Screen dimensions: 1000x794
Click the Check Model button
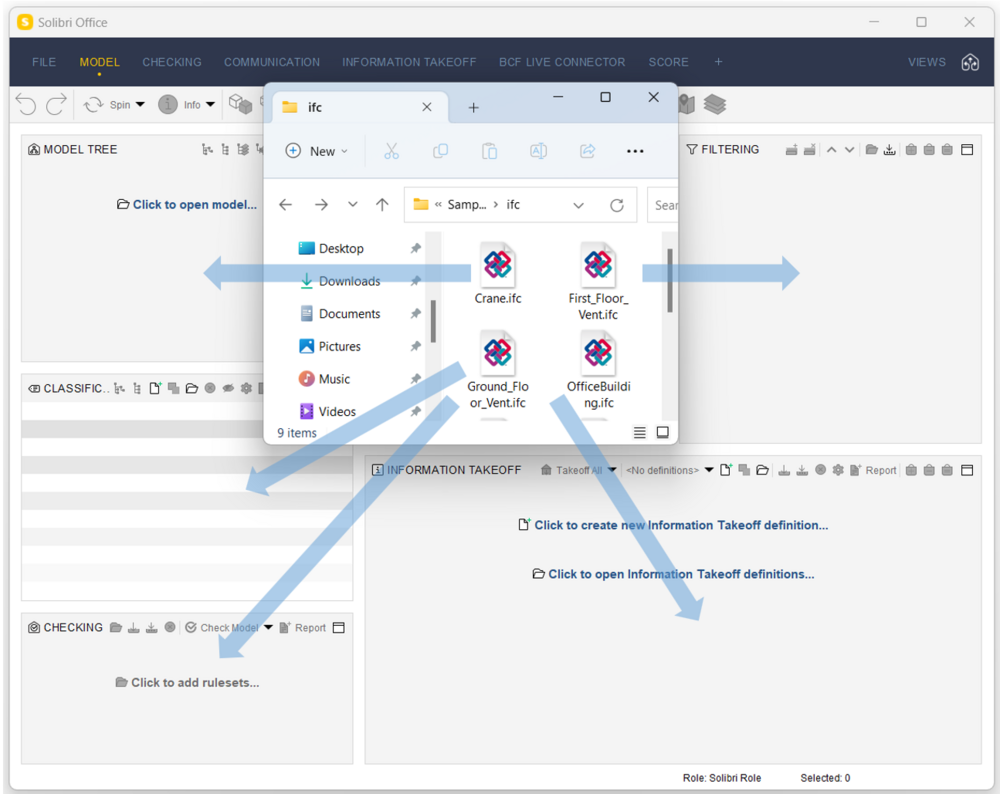point(222,628)
